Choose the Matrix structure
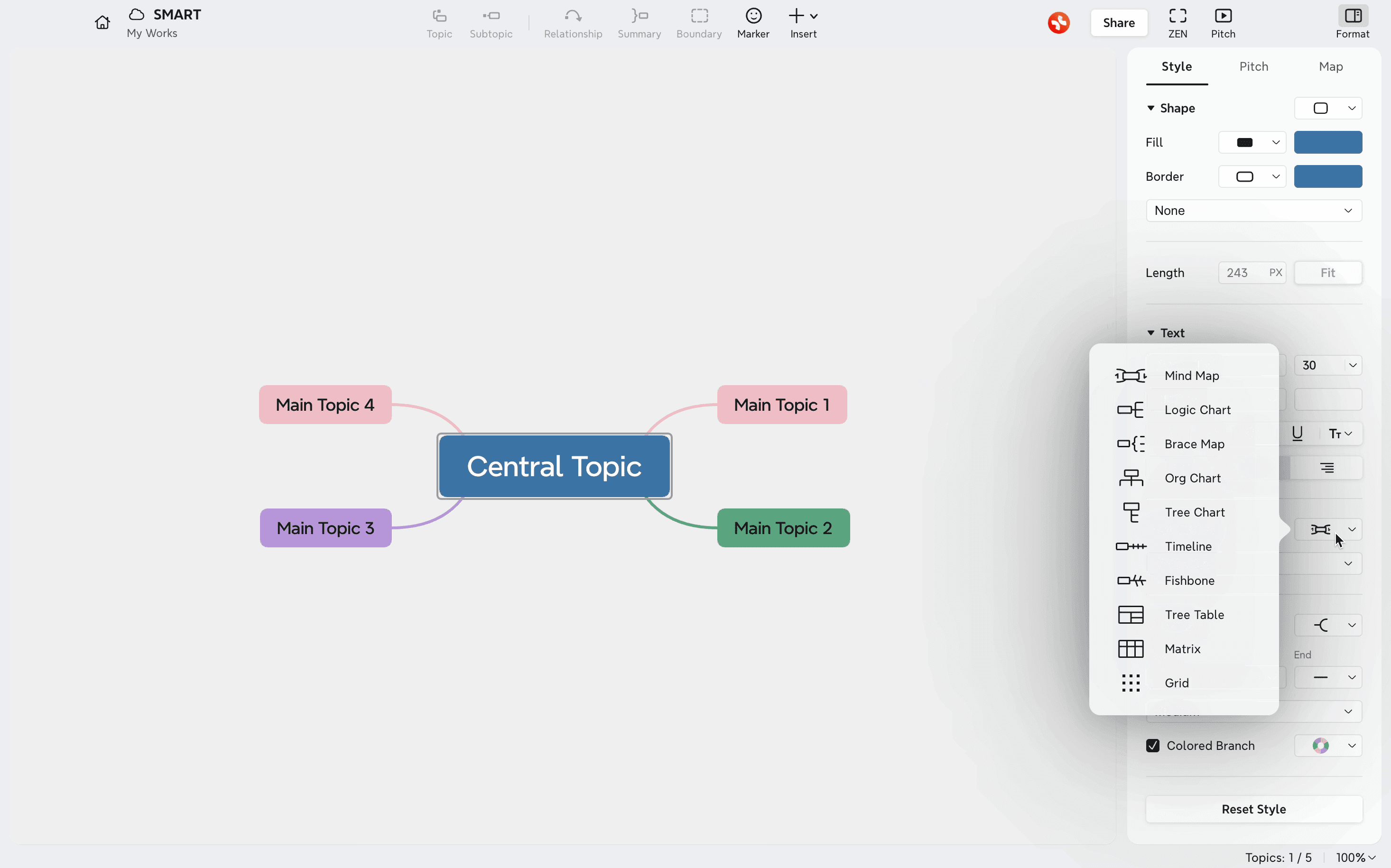 pos(1184,649)
